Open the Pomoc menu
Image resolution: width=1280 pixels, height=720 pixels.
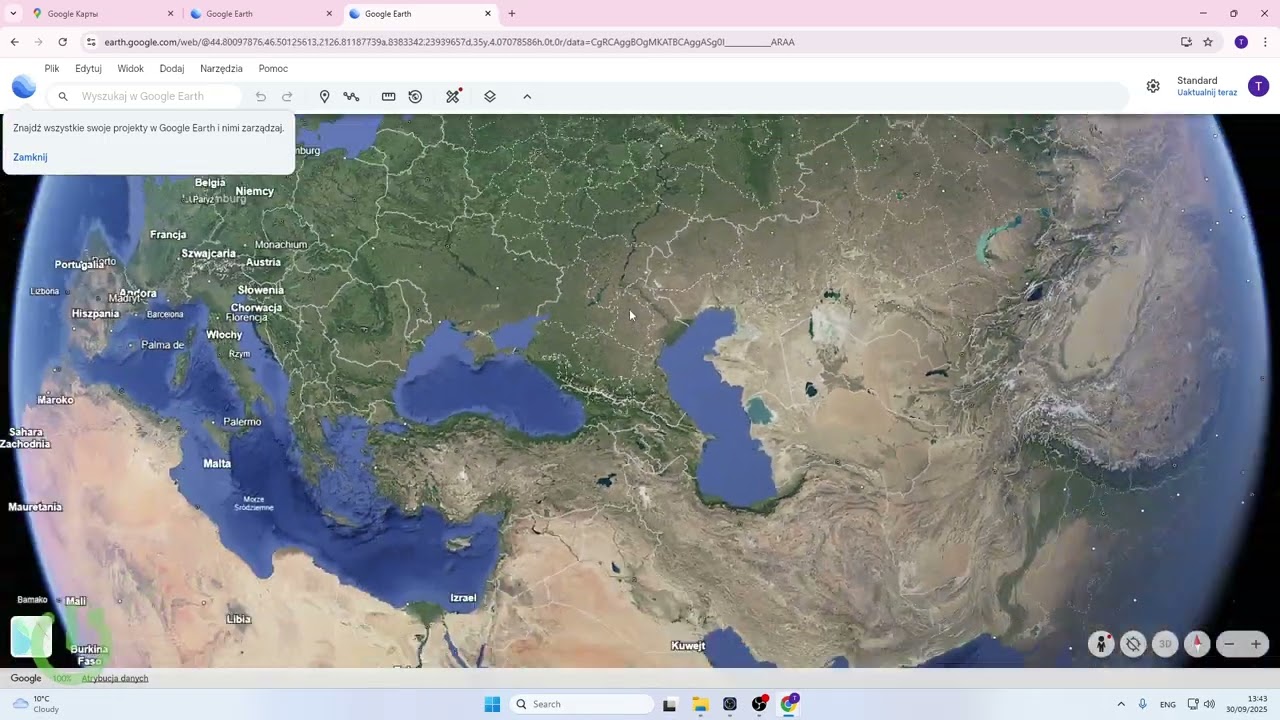tap(273, 69)
